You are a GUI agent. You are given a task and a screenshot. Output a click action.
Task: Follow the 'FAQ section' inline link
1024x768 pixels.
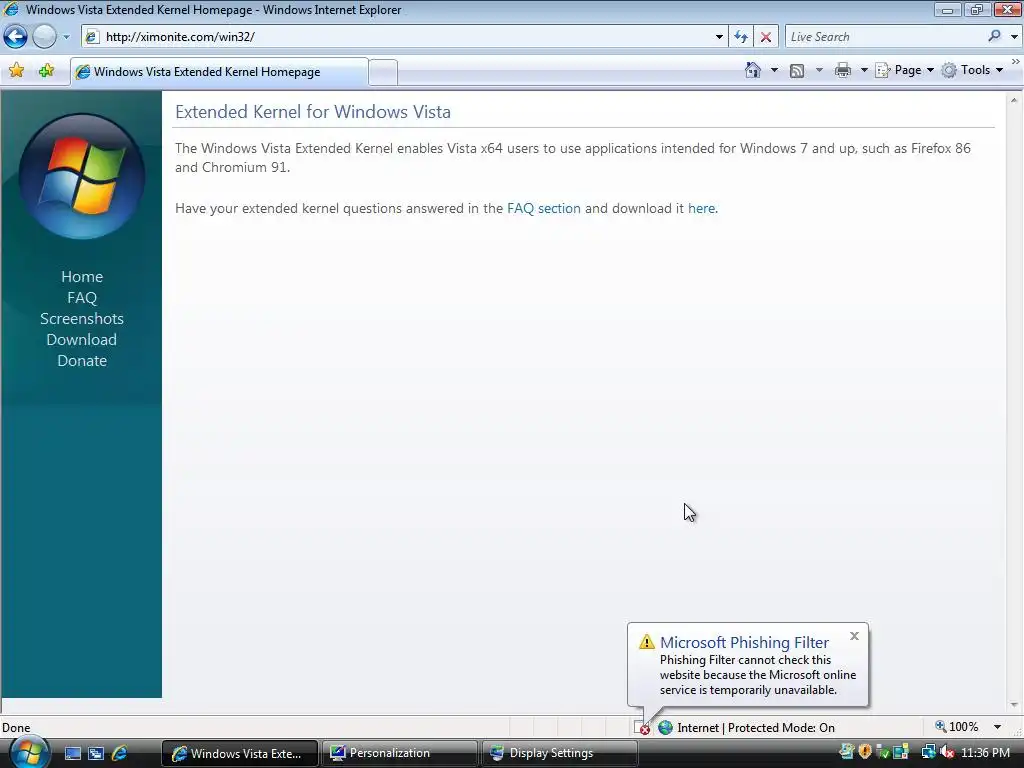coord(543,208)
